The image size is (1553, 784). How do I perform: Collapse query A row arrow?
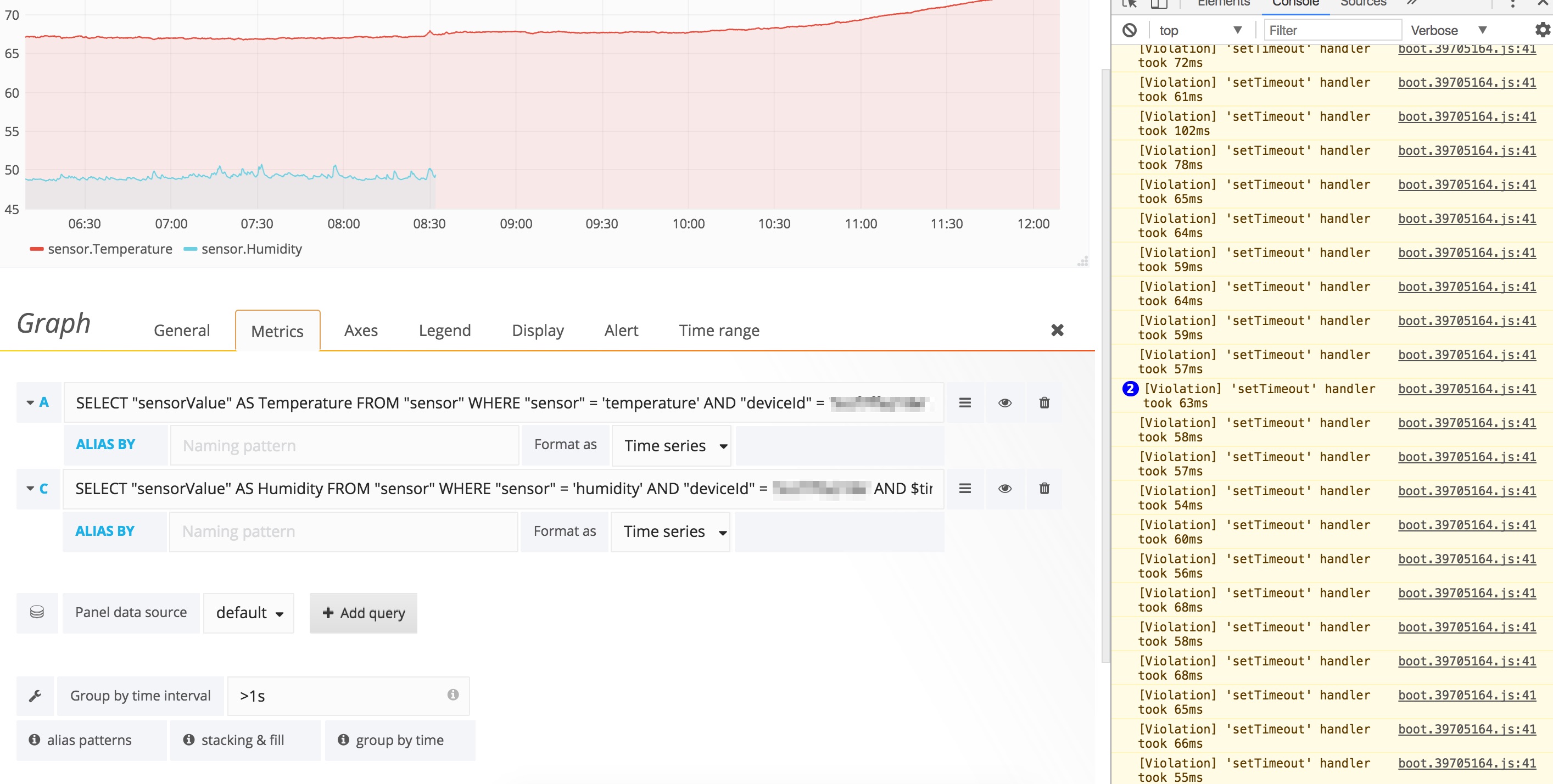30,402
